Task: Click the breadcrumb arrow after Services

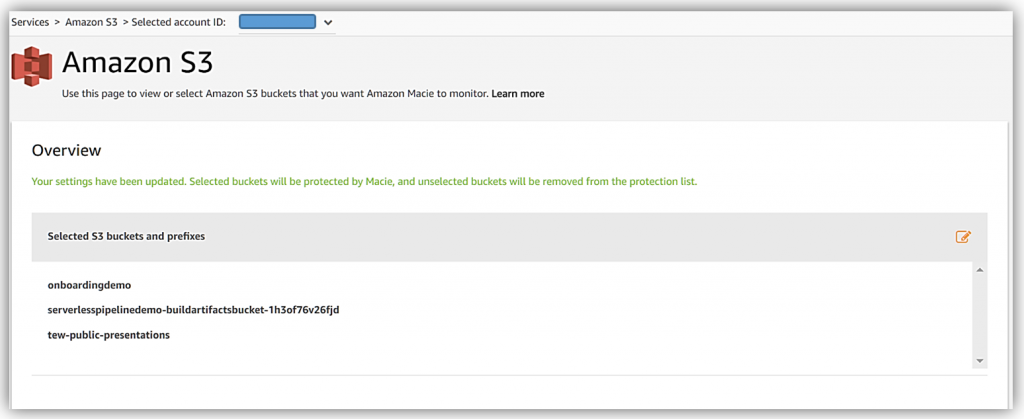Action: click(57, 22)
